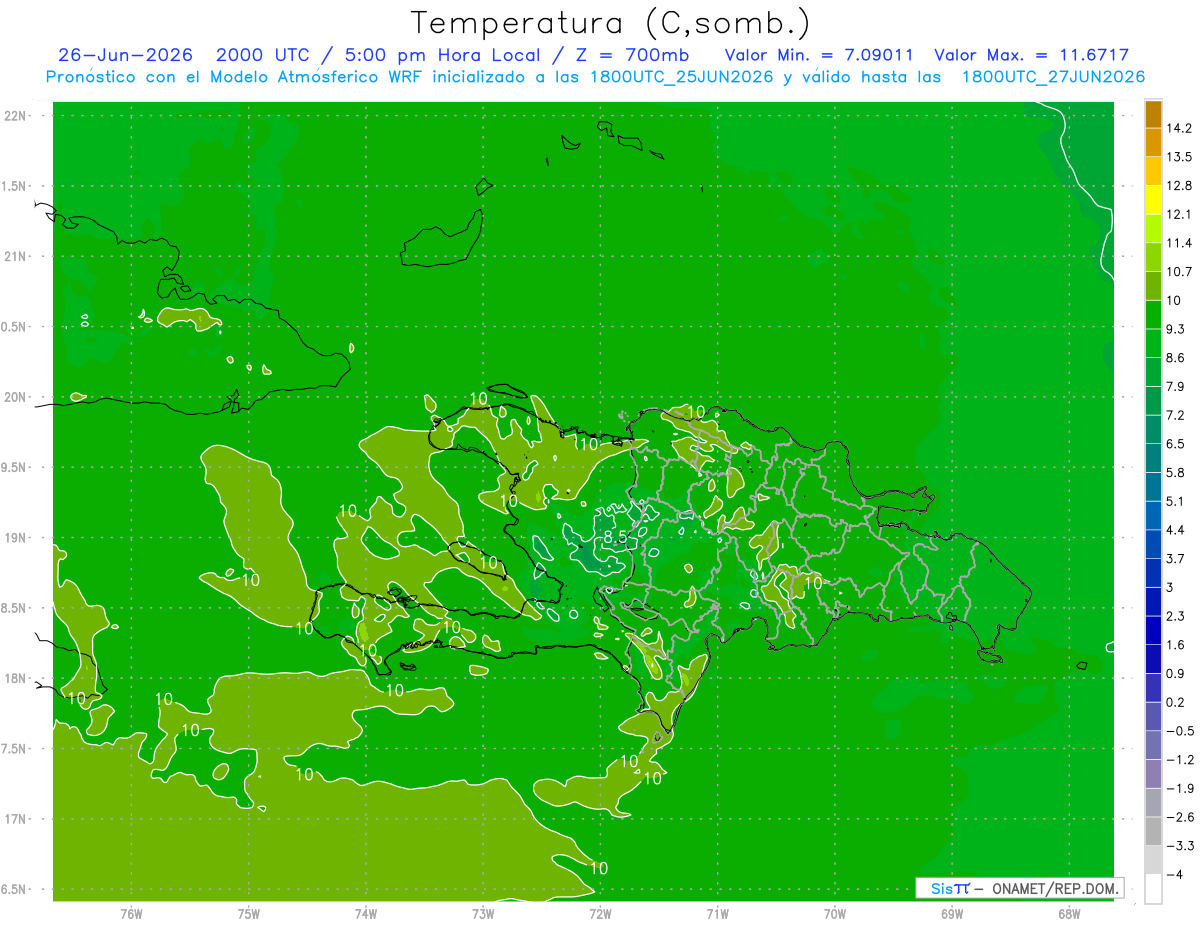Click the 9.3 colorbar value
This screenshot has height=927, width=1200.
pos(1176,329)
